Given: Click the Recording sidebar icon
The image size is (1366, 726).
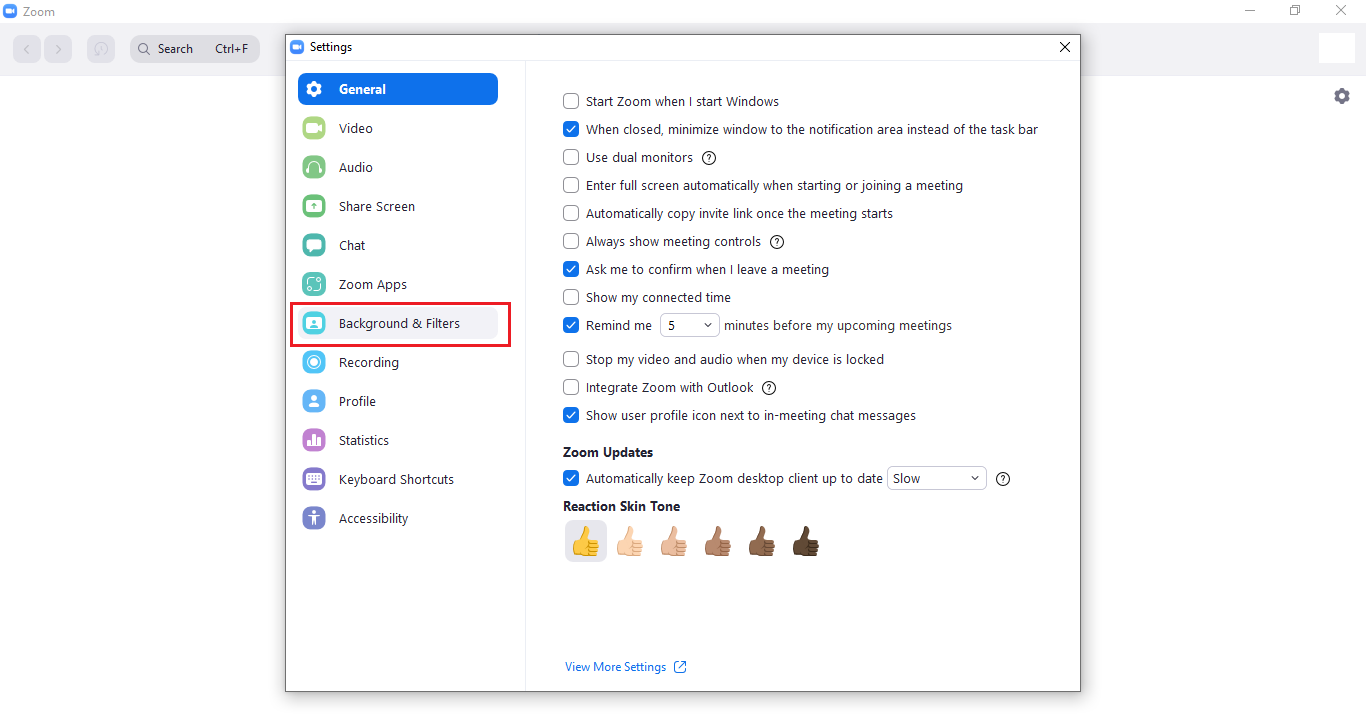Looking at the screenshot, I should point(314,362).
